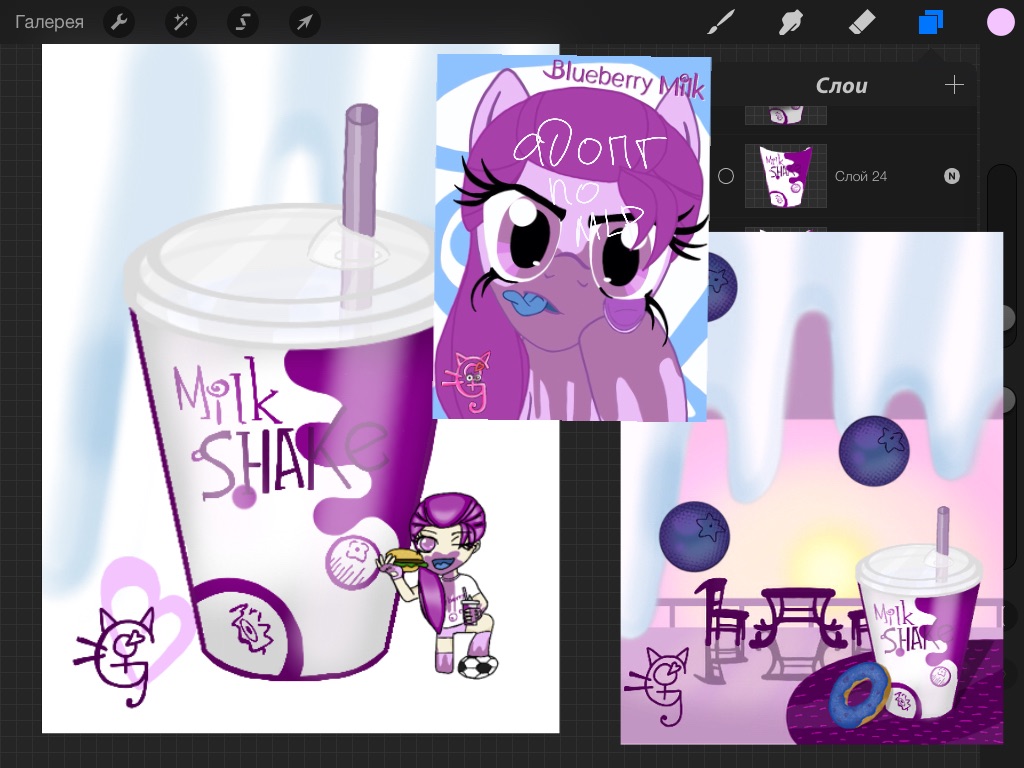This screenshot has width=1024, height=768.
Task: Click the Слои panel title
Action: (x=841, y=86)
